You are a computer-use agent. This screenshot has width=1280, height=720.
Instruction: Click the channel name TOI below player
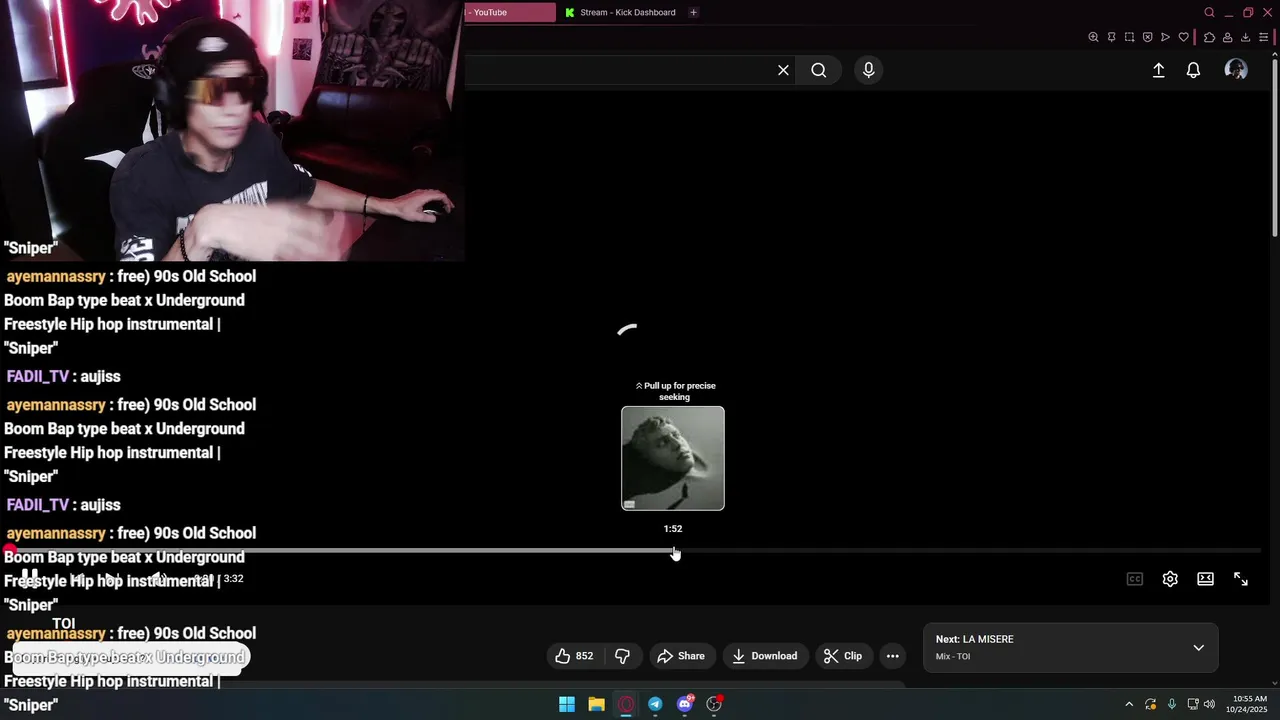pyautogui.click(x=64, y=623)
